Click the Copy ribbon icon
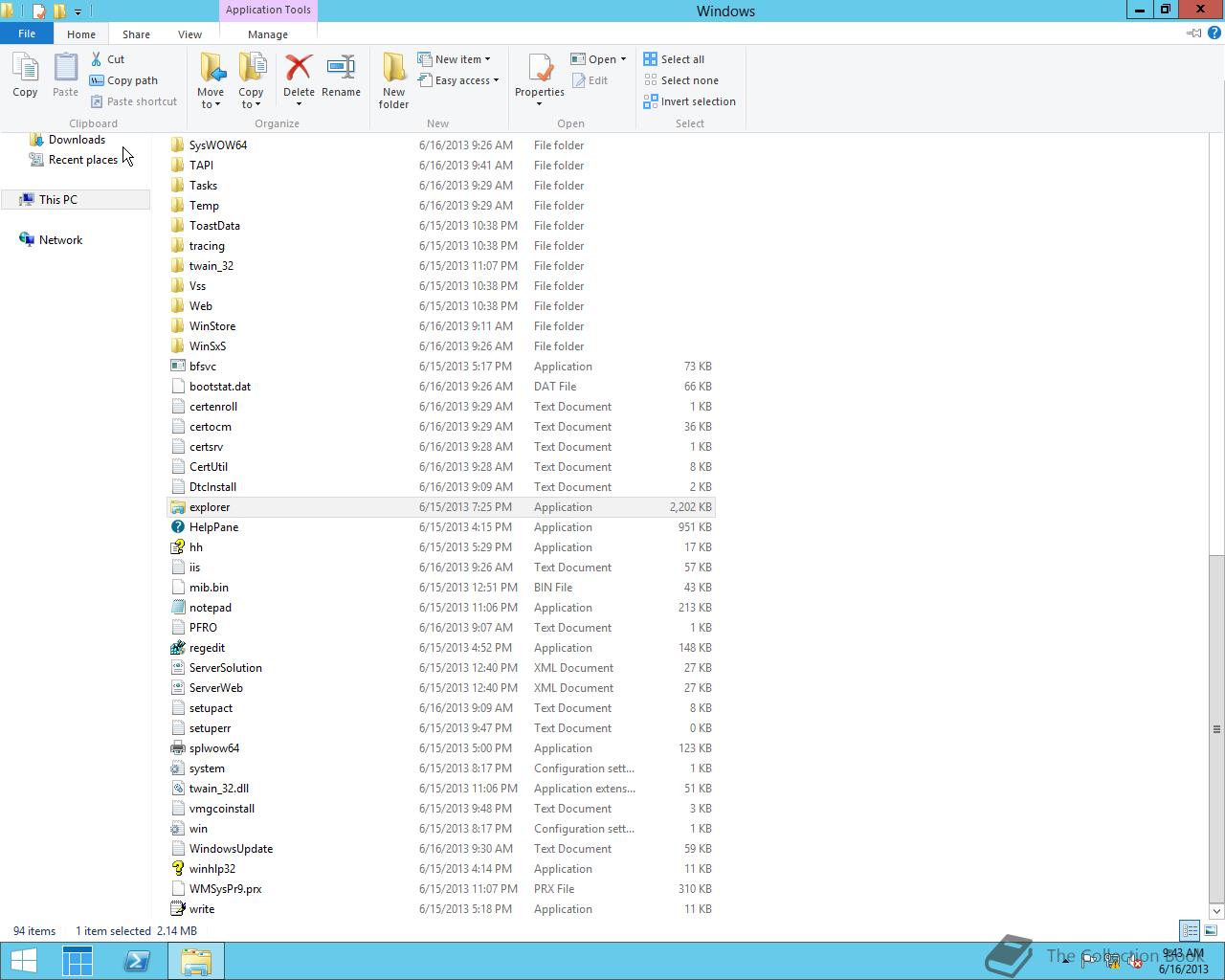The image size is (1225, 980). point(25,75)
